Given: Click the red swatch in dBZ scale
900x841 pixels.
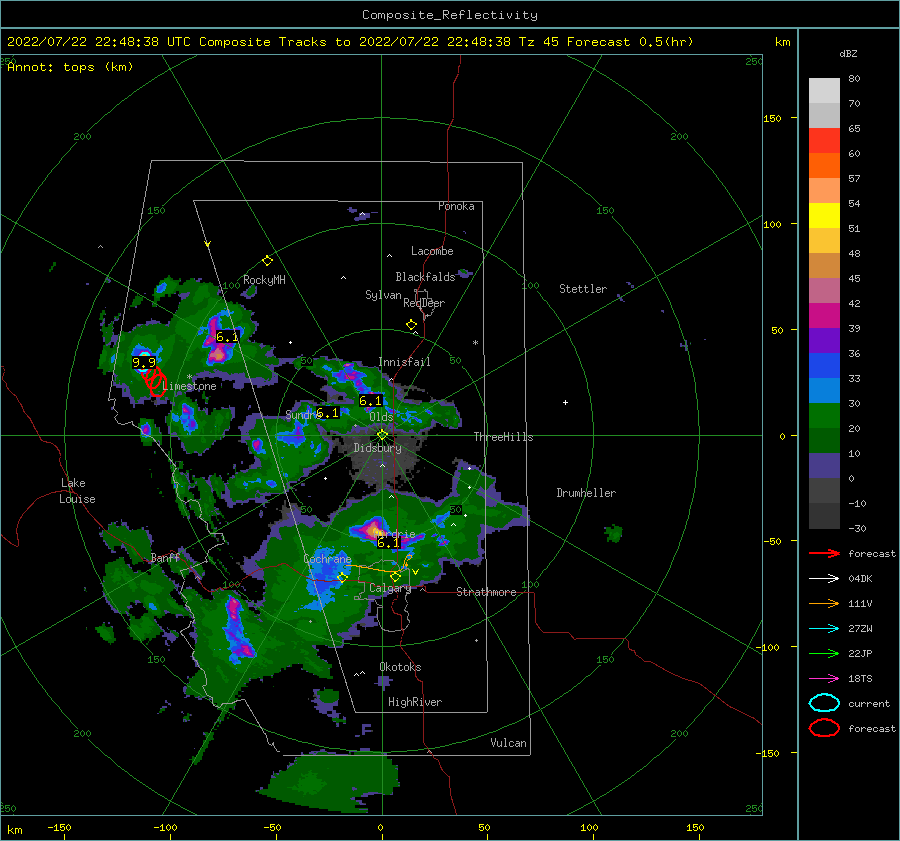Looking at the screenshot, I should coord(824,141).
